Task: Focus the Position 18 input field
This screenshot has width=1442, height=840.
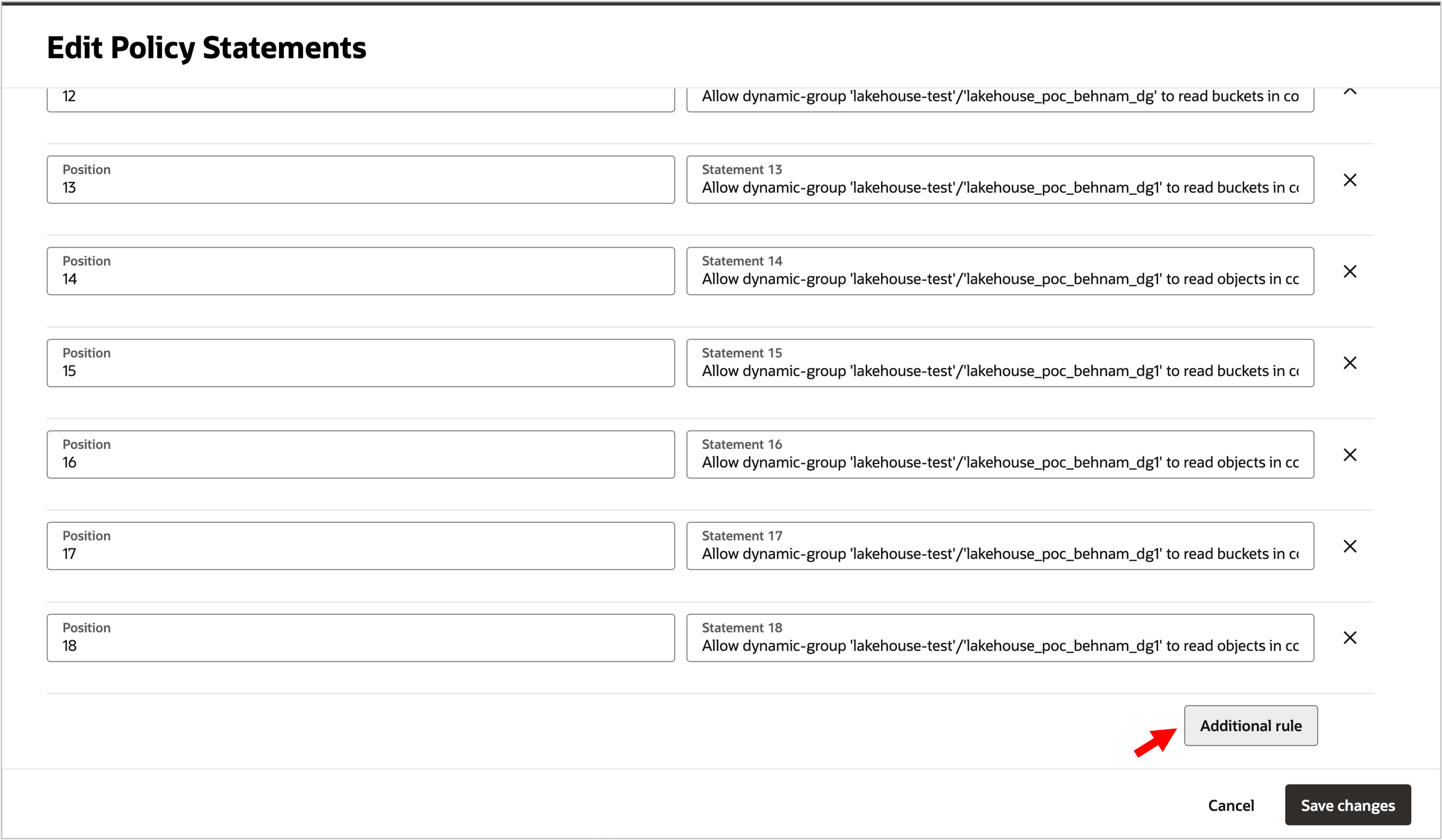Action: point(360,638)
